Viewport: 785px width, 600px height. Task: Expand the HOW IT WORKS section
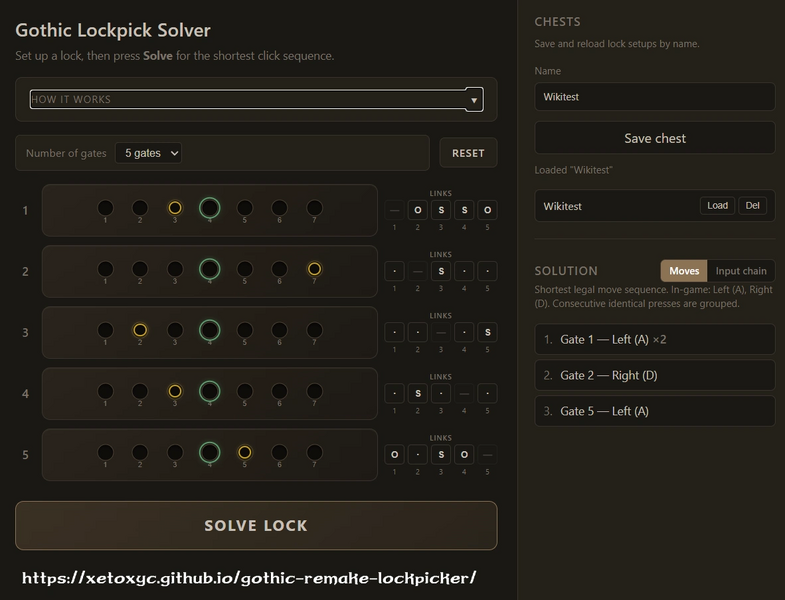click(256, 99)
